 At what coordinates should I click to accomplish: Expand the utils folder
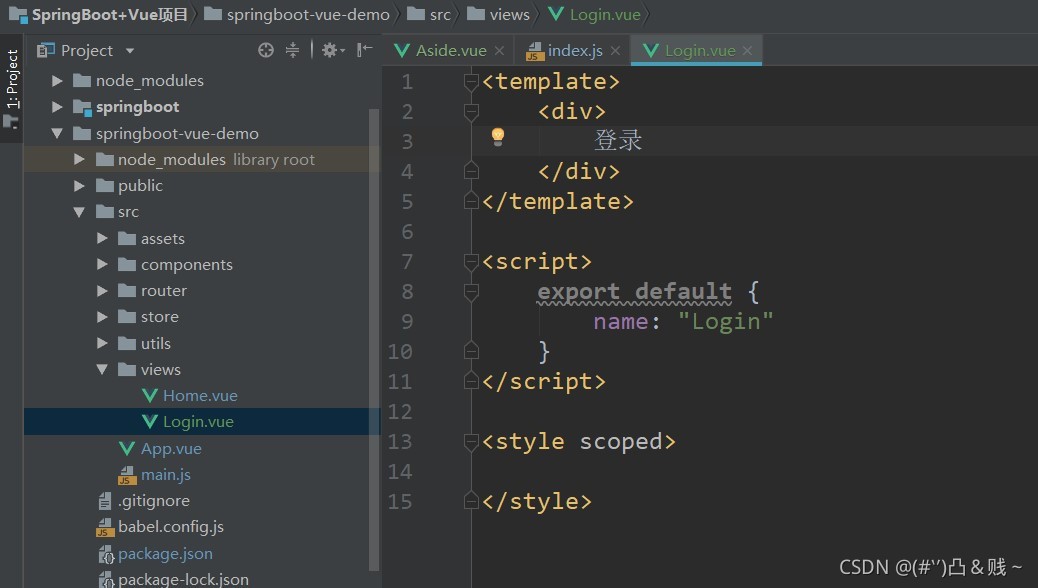[x=102, y=343]
